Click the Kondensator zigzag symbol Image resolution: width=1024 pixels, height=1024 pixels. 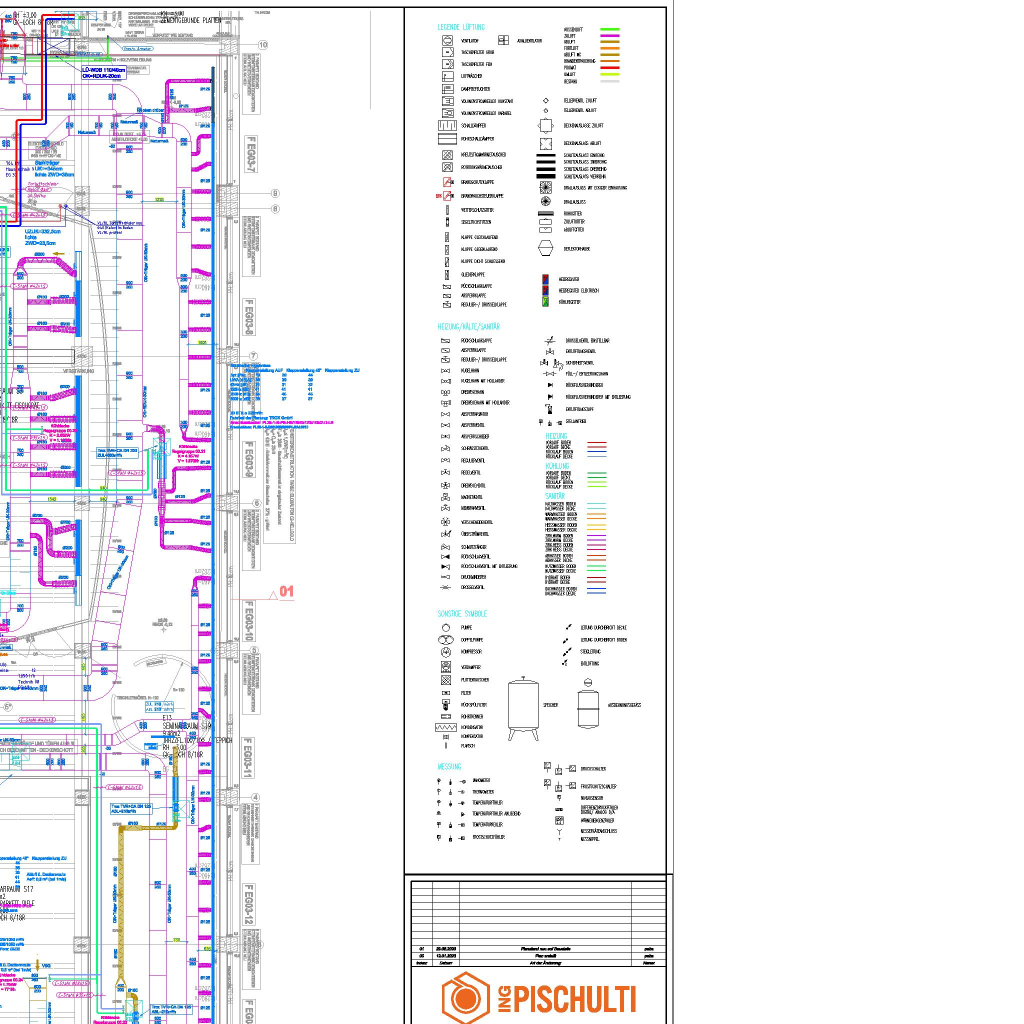(447, 727)
